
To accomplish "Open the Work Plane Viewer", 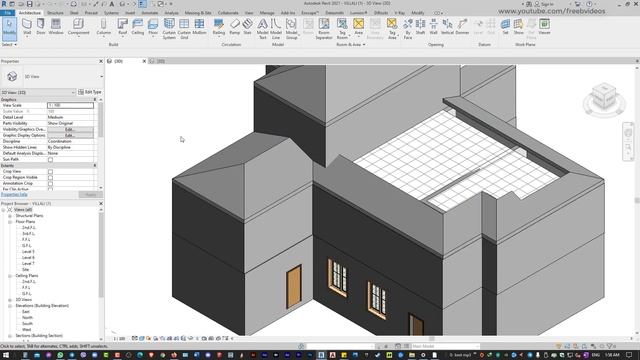I will [x=544, y=27].
